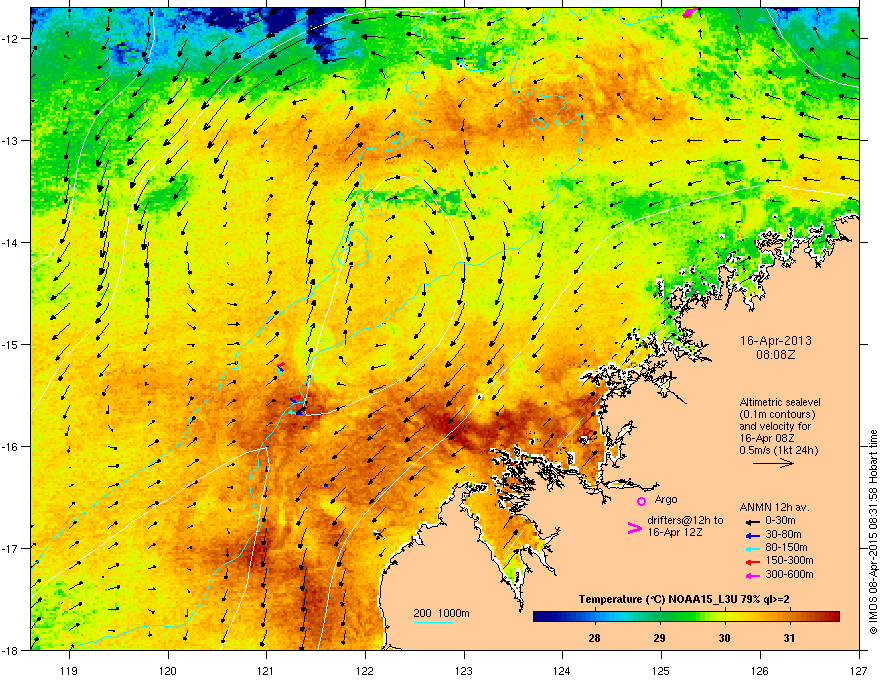Click the IMOS Hobart time copyright text

[873, 532]
